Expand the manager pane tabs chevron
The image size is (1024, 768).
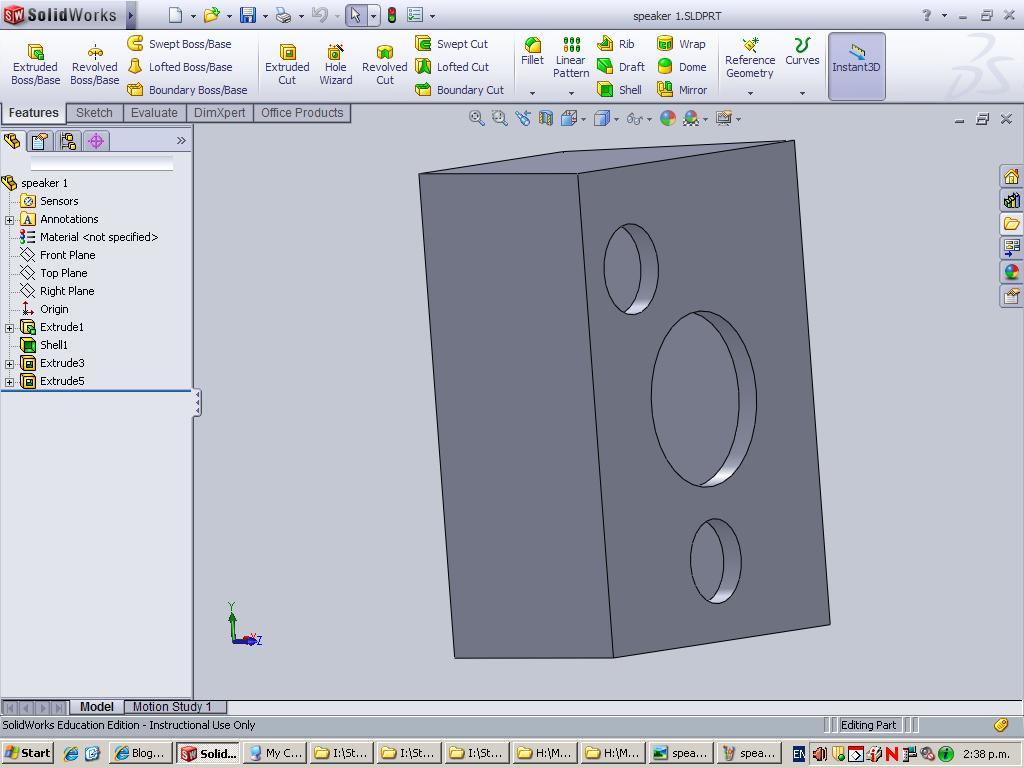tap(181, 140)
